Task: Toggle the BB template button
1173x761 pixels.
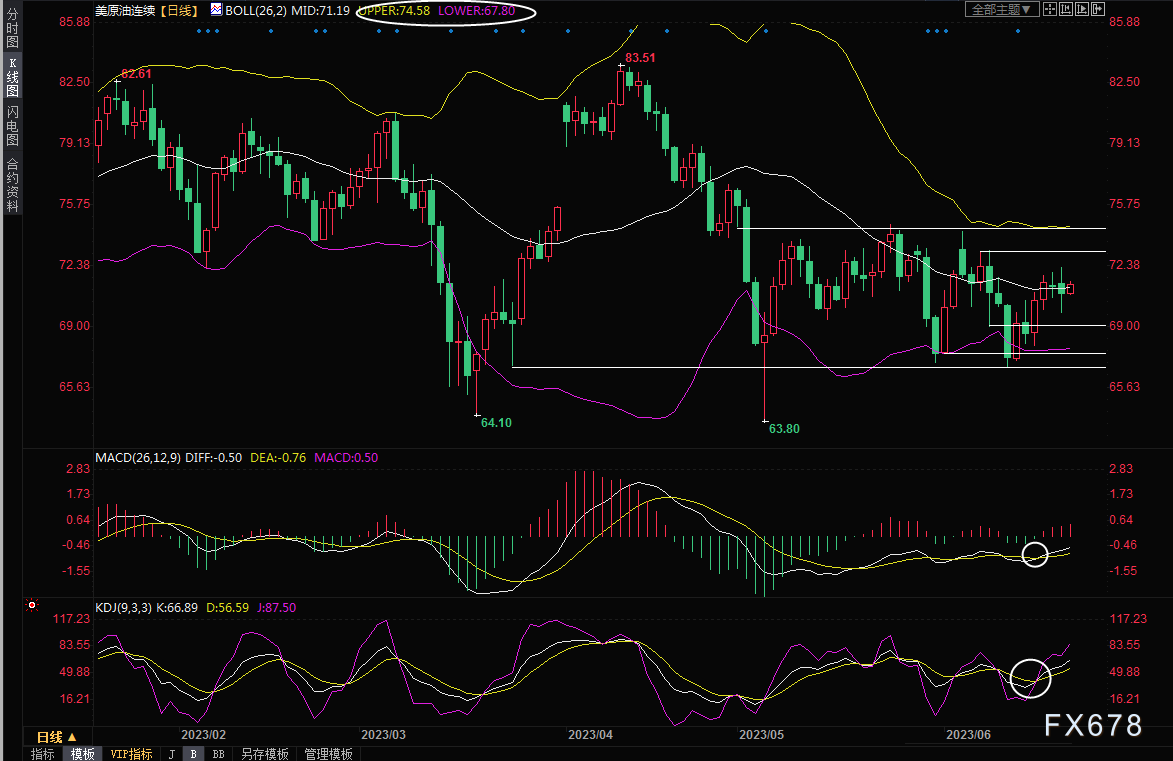Action: tap(218, 754)
